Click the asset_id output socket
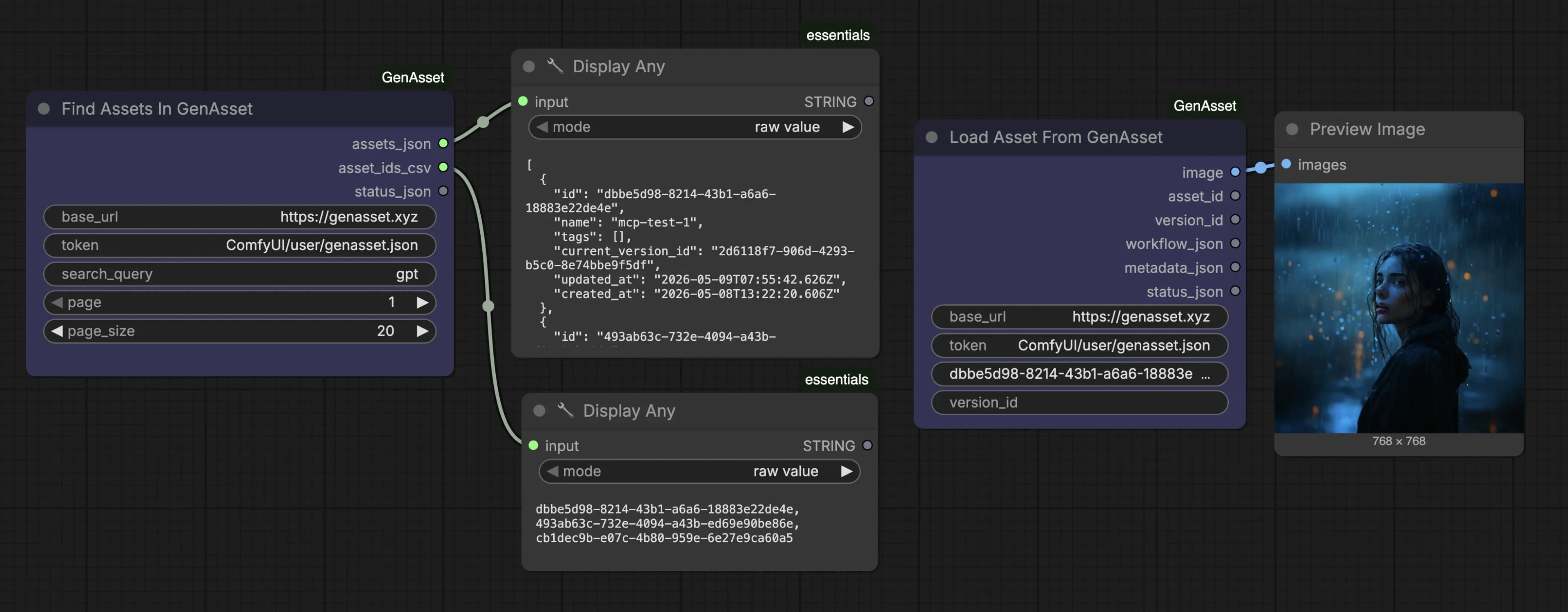Screen dimensions: 1568x612 (1235, 196)
